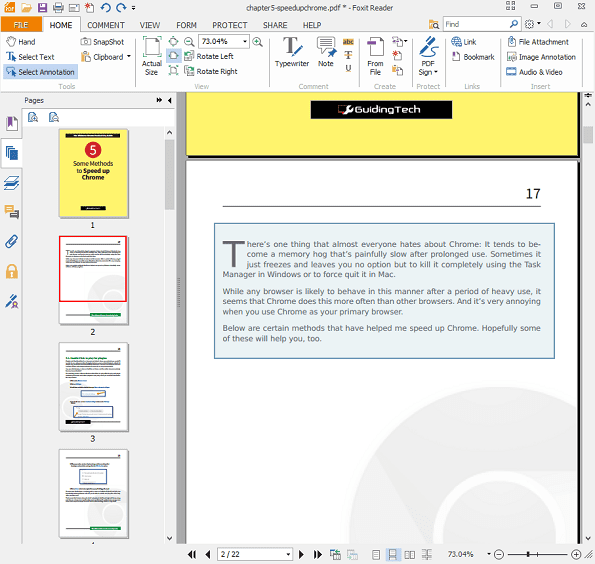Insert an Image Annotation
595x564 pixels.
coord(541,57)
